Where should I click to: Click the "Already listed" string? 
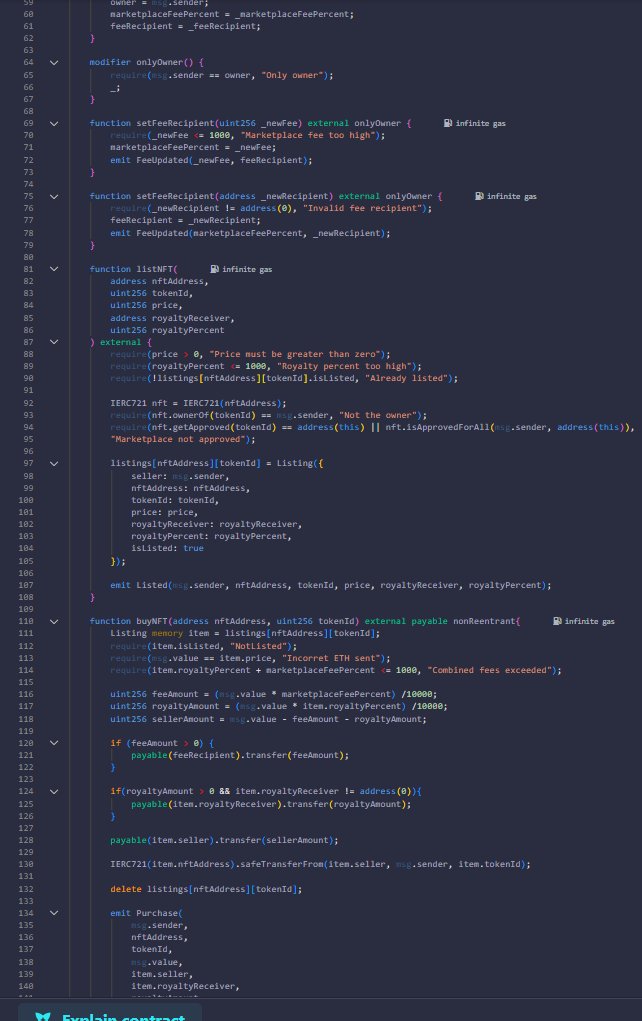point(406,378)
